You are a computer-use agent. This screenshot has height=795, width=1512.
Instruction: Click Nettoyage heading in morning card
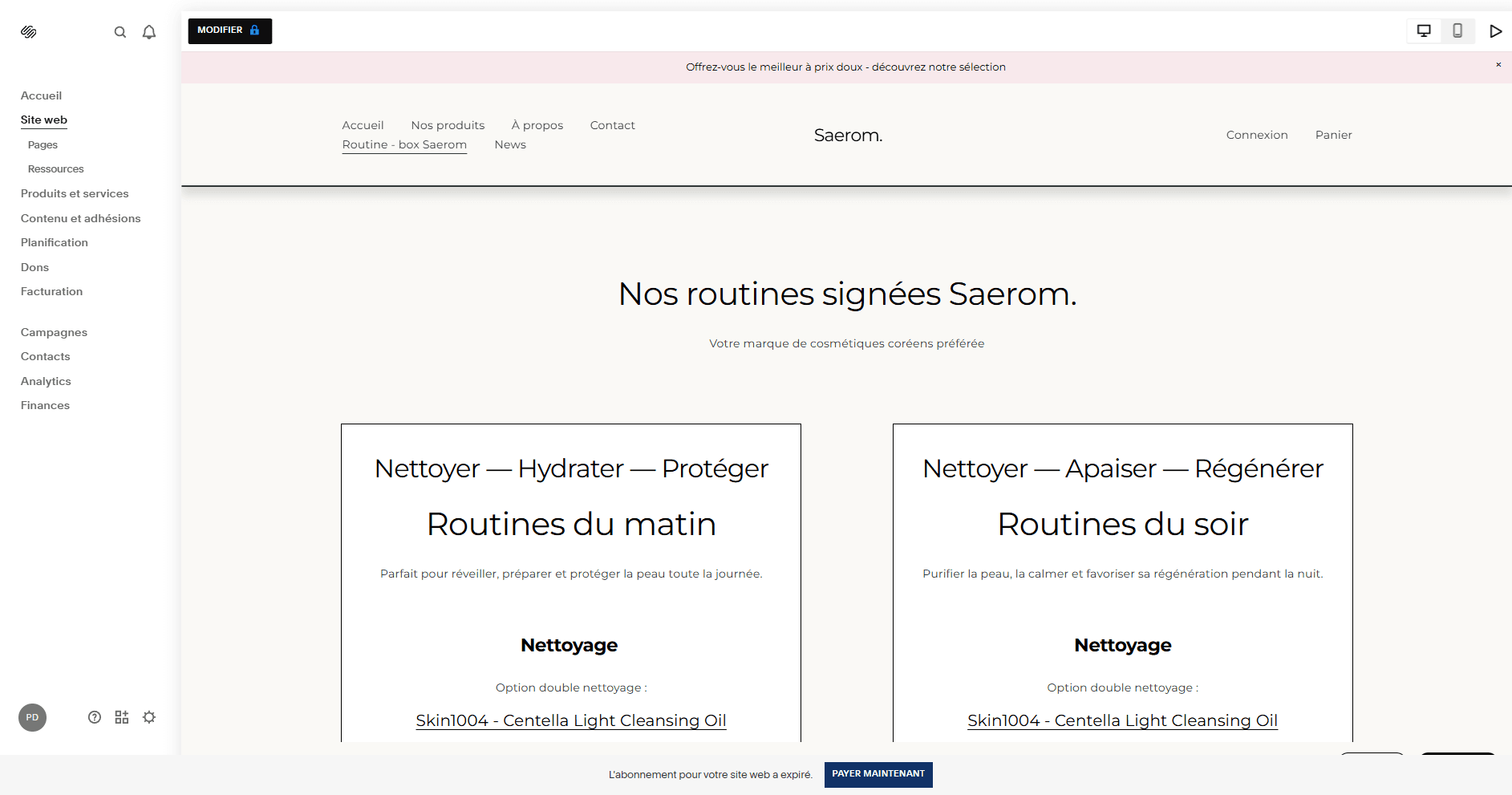[570, 645]
